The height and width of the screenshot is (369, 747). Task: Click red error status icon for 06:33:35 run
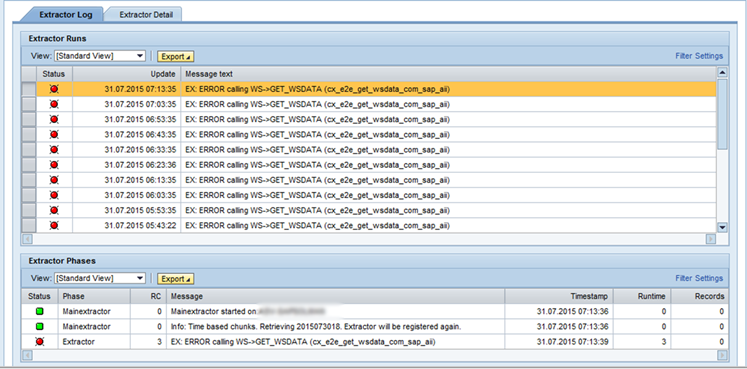[x=54, y=150]
